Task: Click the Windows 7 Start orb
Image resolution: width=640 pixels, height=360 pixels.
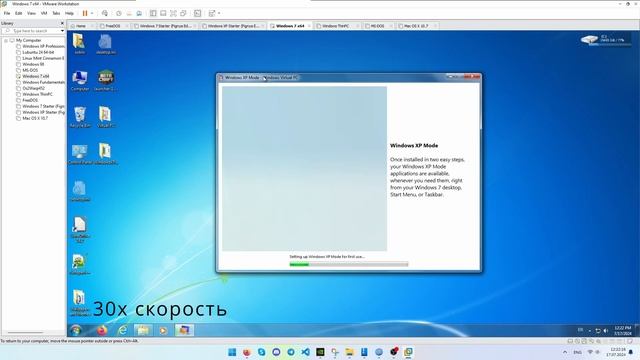Action: point(76,330)
